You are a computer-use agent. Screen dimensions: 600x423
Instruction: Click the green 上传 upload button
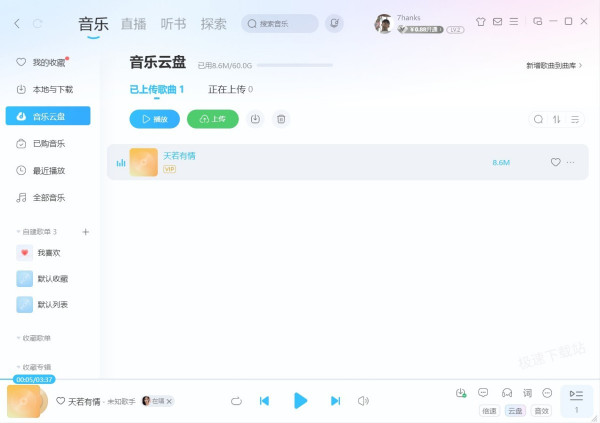[213, 119]
